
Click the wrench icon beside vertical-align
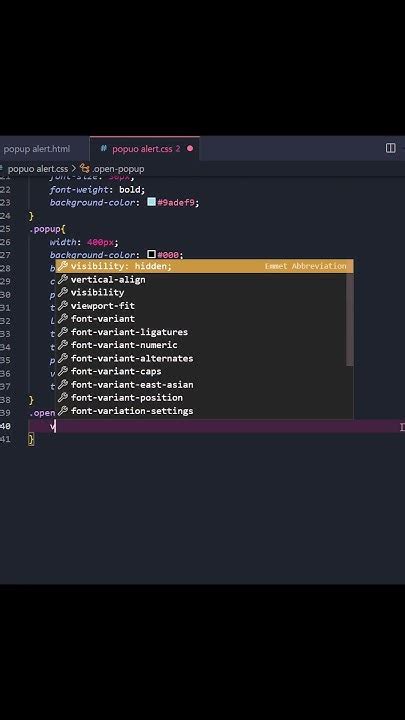coord(63,279)
